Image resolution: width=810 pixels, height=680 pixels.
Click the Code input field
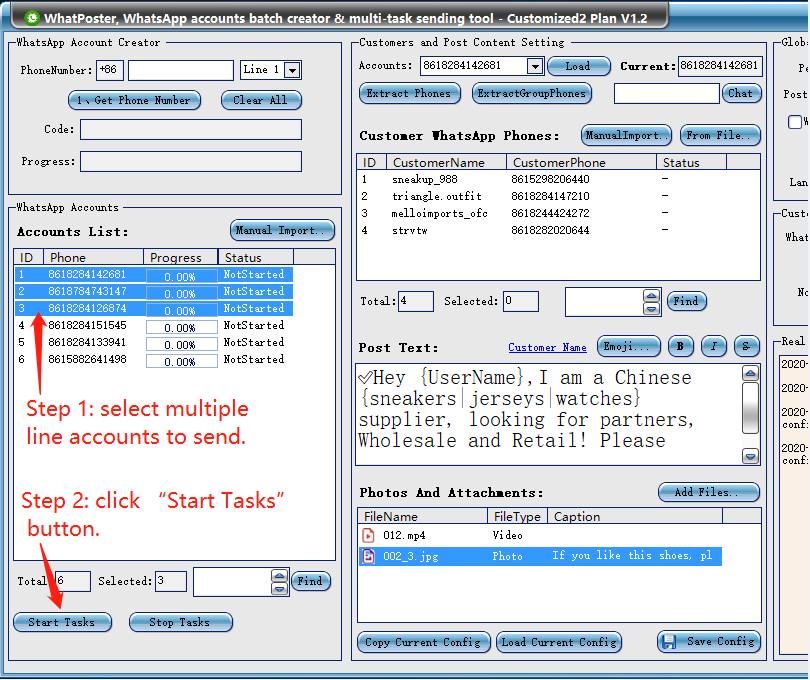click(191, 130)
